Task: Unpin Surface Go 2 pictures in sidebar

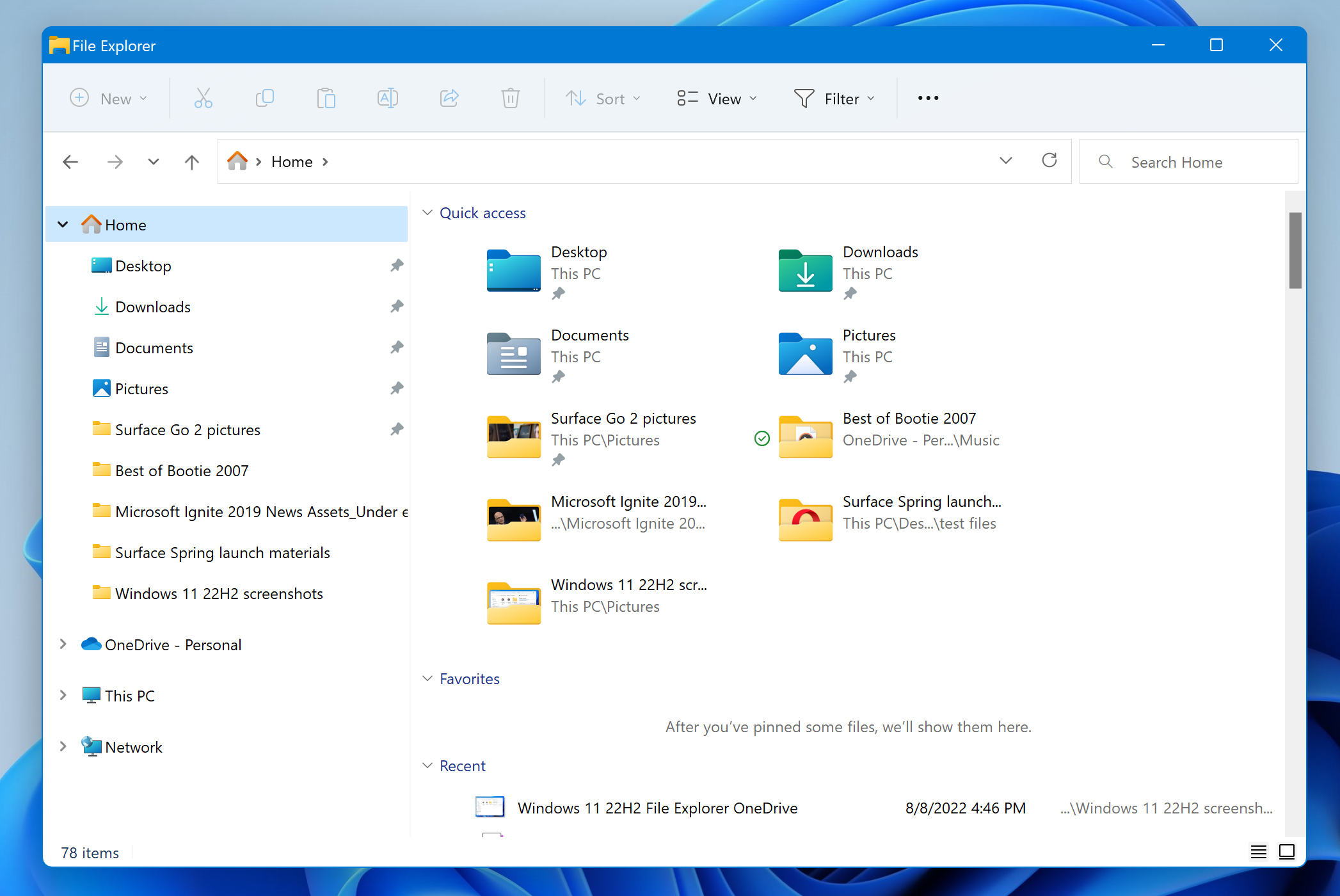Action: 397,429
